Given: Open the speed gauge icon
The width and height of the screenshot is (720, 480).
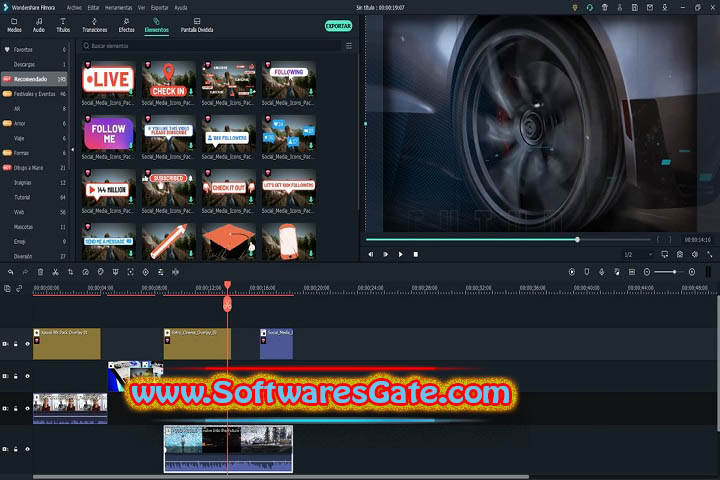Looking at the screenshot, I should [x=85, y=272].
